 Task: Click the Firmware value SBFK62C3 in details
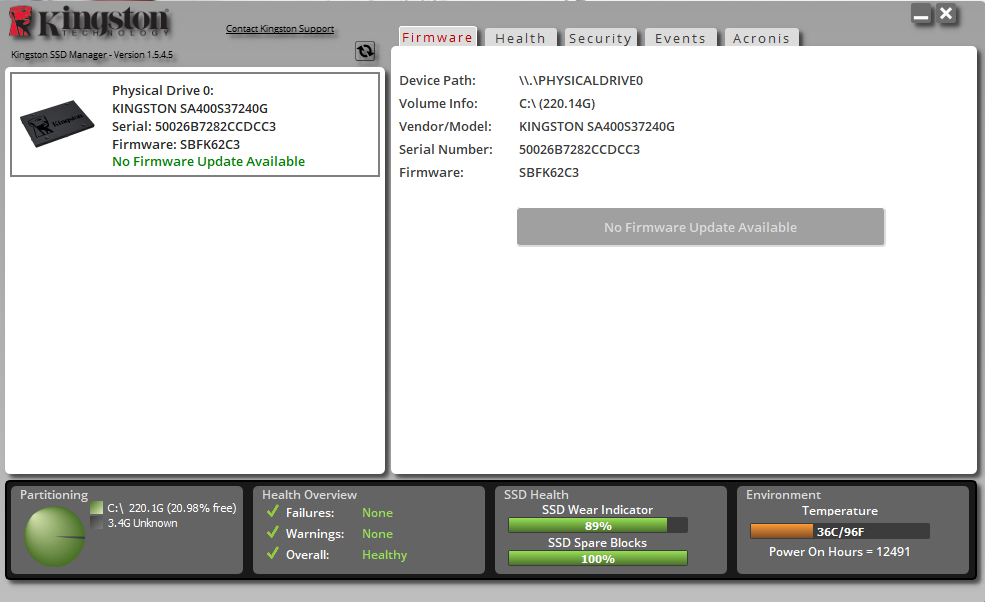(x=549, y=172)
